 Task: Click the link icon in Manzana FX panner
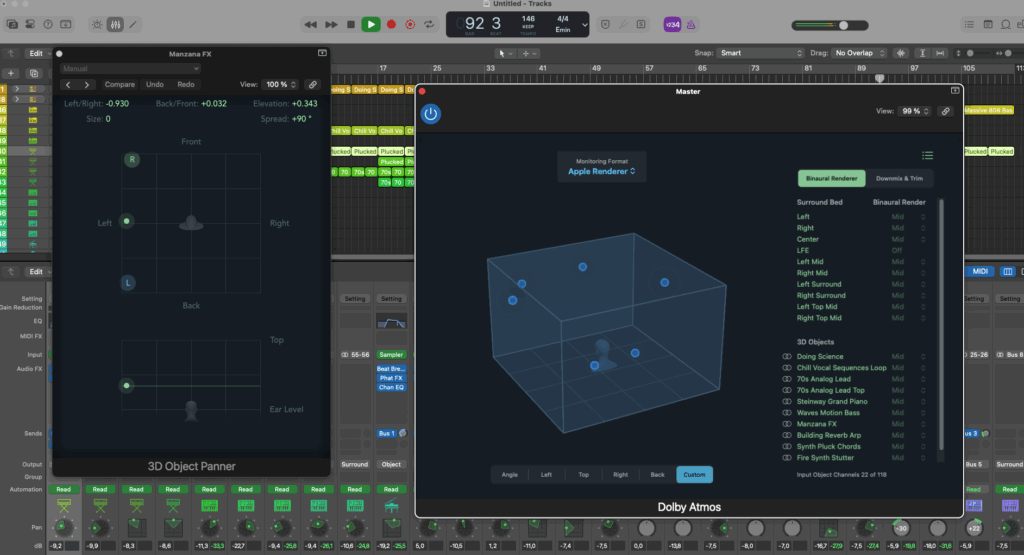tap(313, 85)
